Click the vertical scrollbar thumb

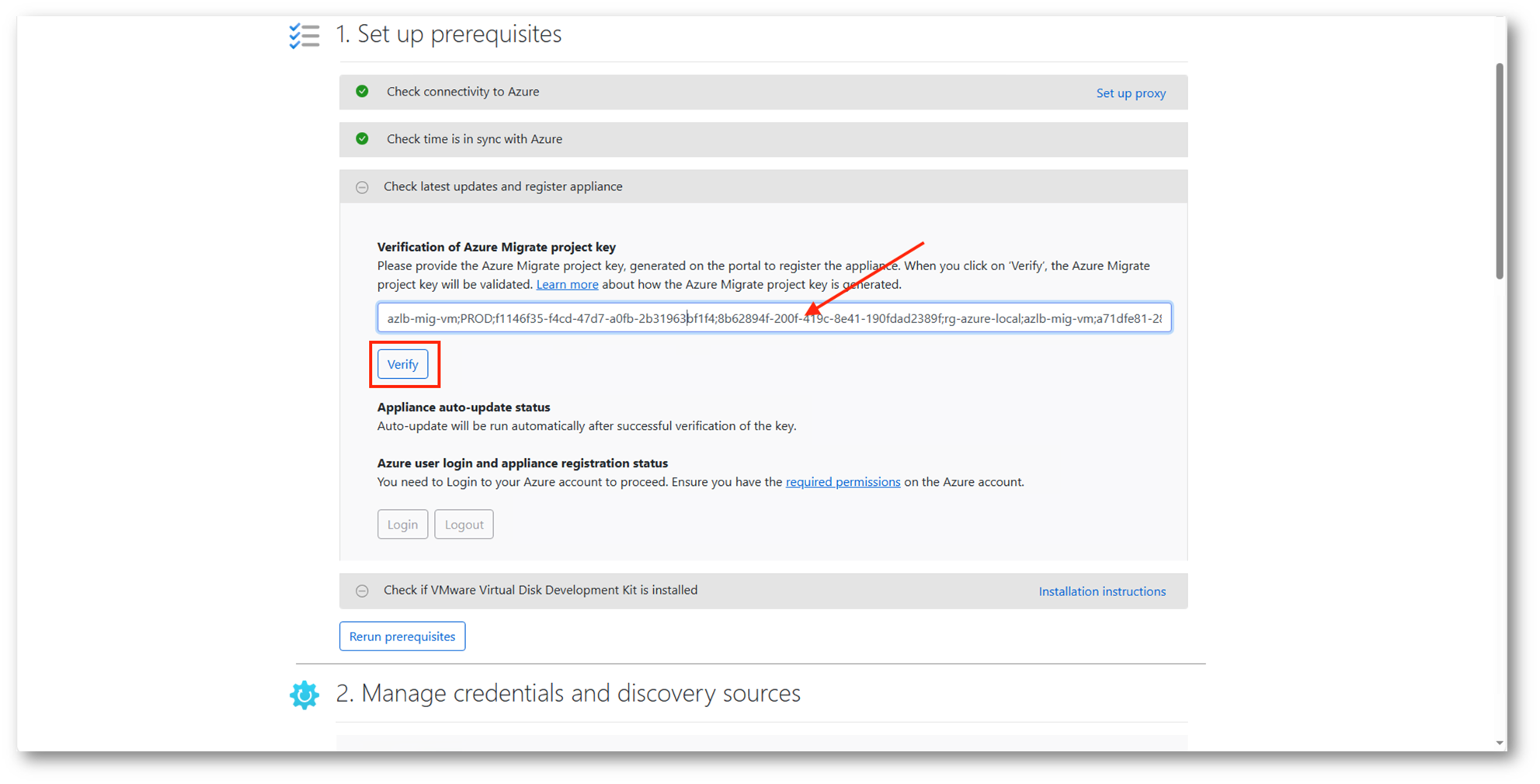click(1500, 171)
